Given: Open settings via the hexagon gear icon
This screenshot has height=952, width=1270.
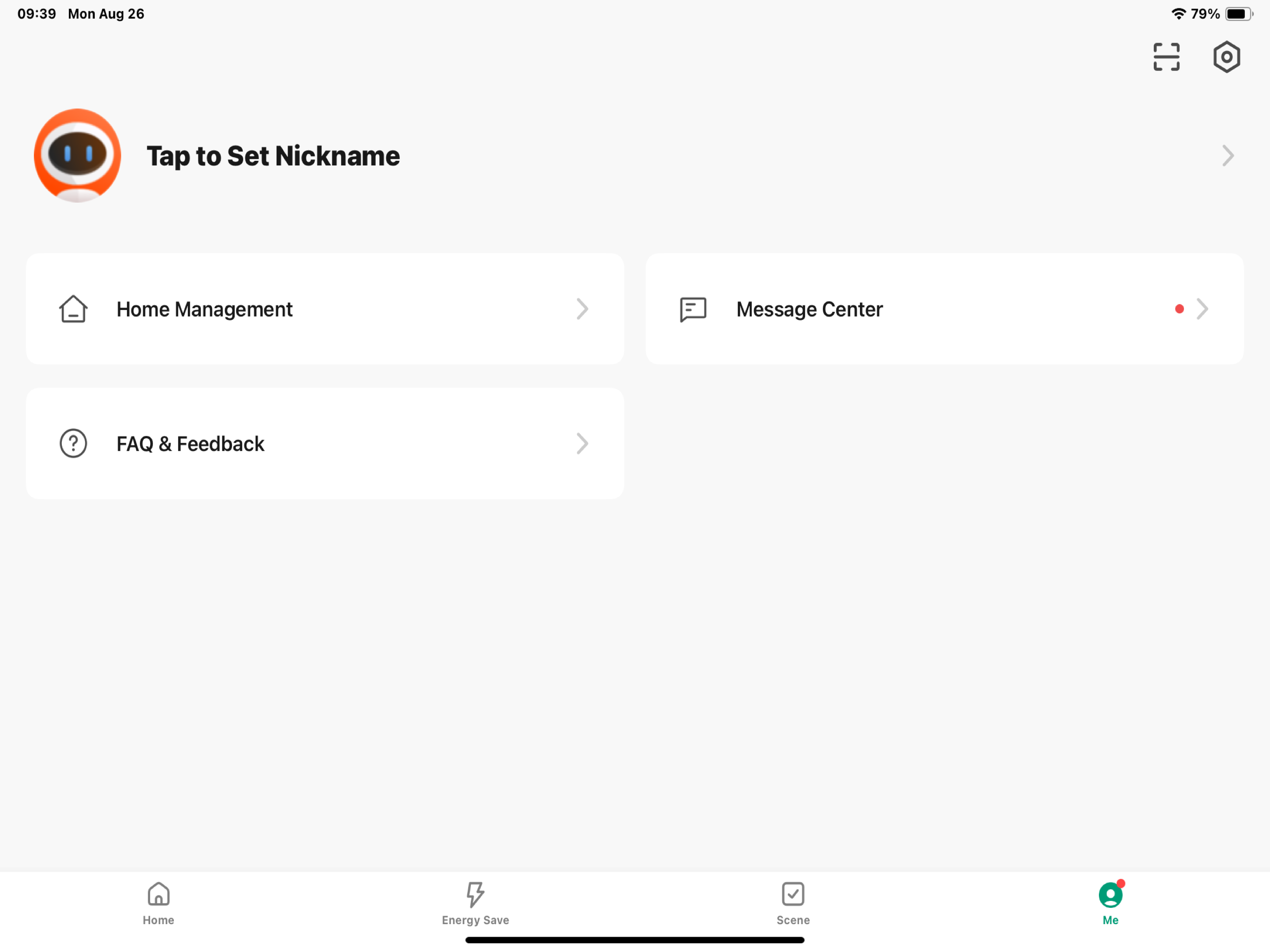Looking at the screenshot, I should (1226, 57).
